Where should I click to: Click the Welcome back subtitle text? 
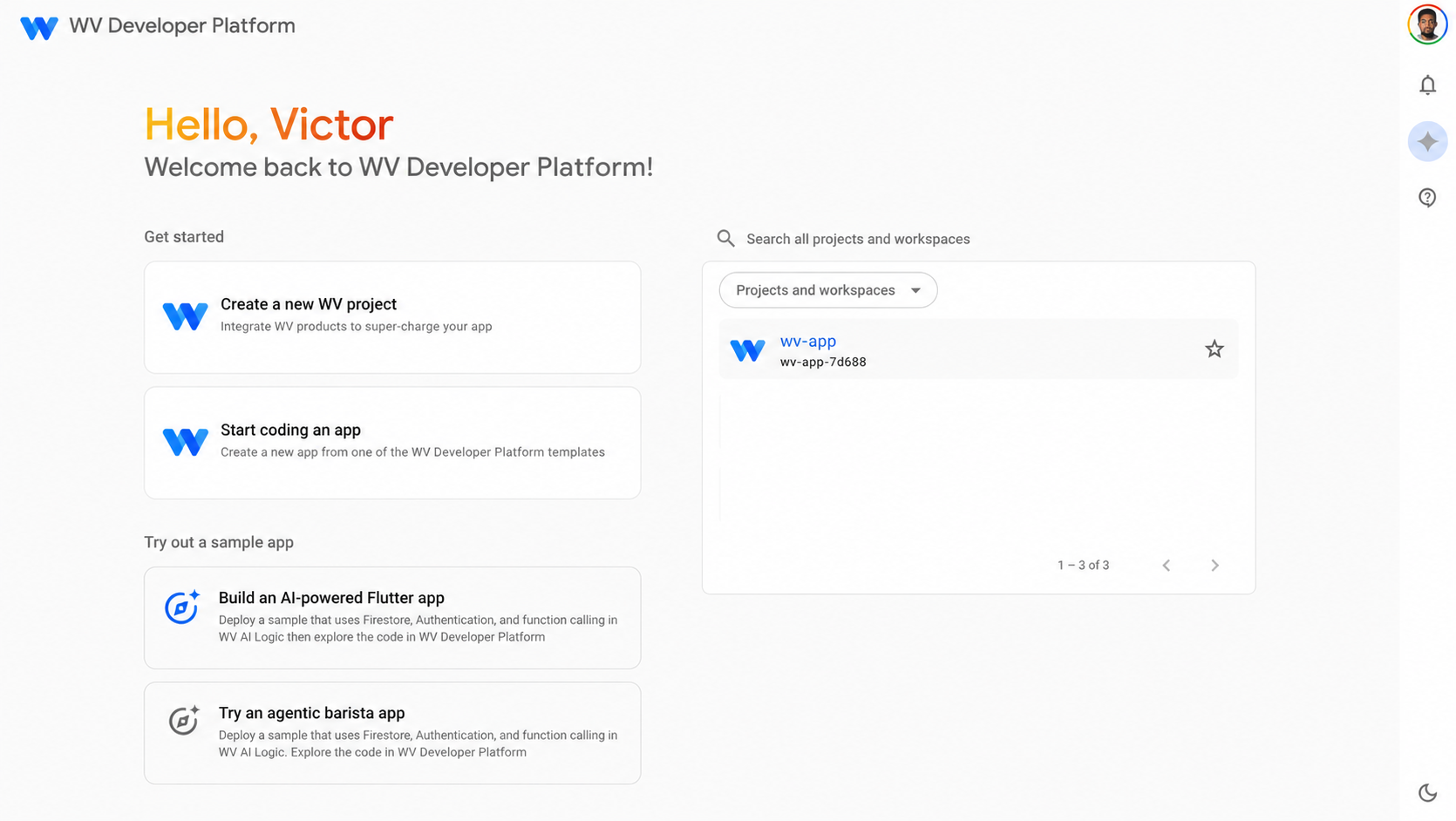(x=398, y=167)
